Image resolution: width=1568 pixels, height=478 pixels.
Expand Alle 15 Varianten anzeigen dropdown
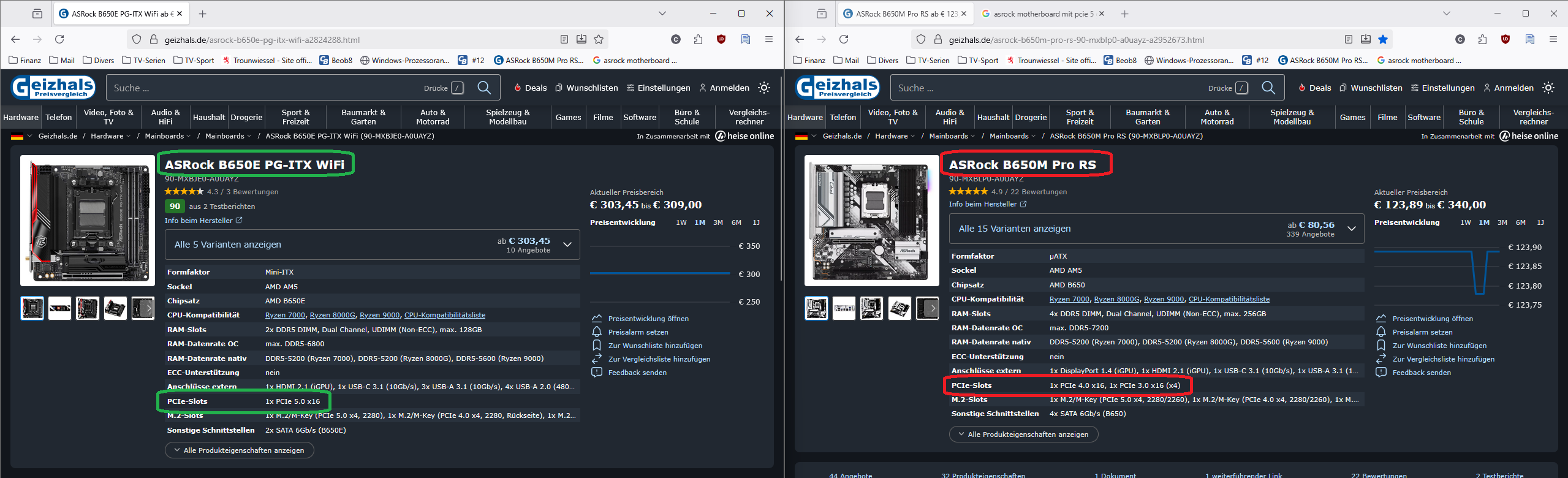1156,229
